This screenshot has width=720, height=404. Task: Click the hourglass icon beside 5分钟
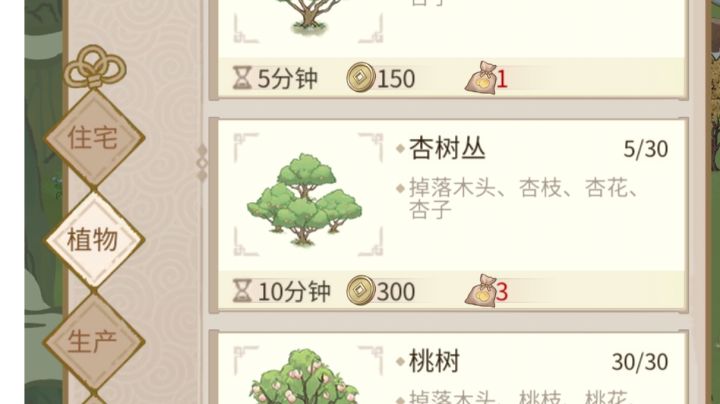pos(242,78)
